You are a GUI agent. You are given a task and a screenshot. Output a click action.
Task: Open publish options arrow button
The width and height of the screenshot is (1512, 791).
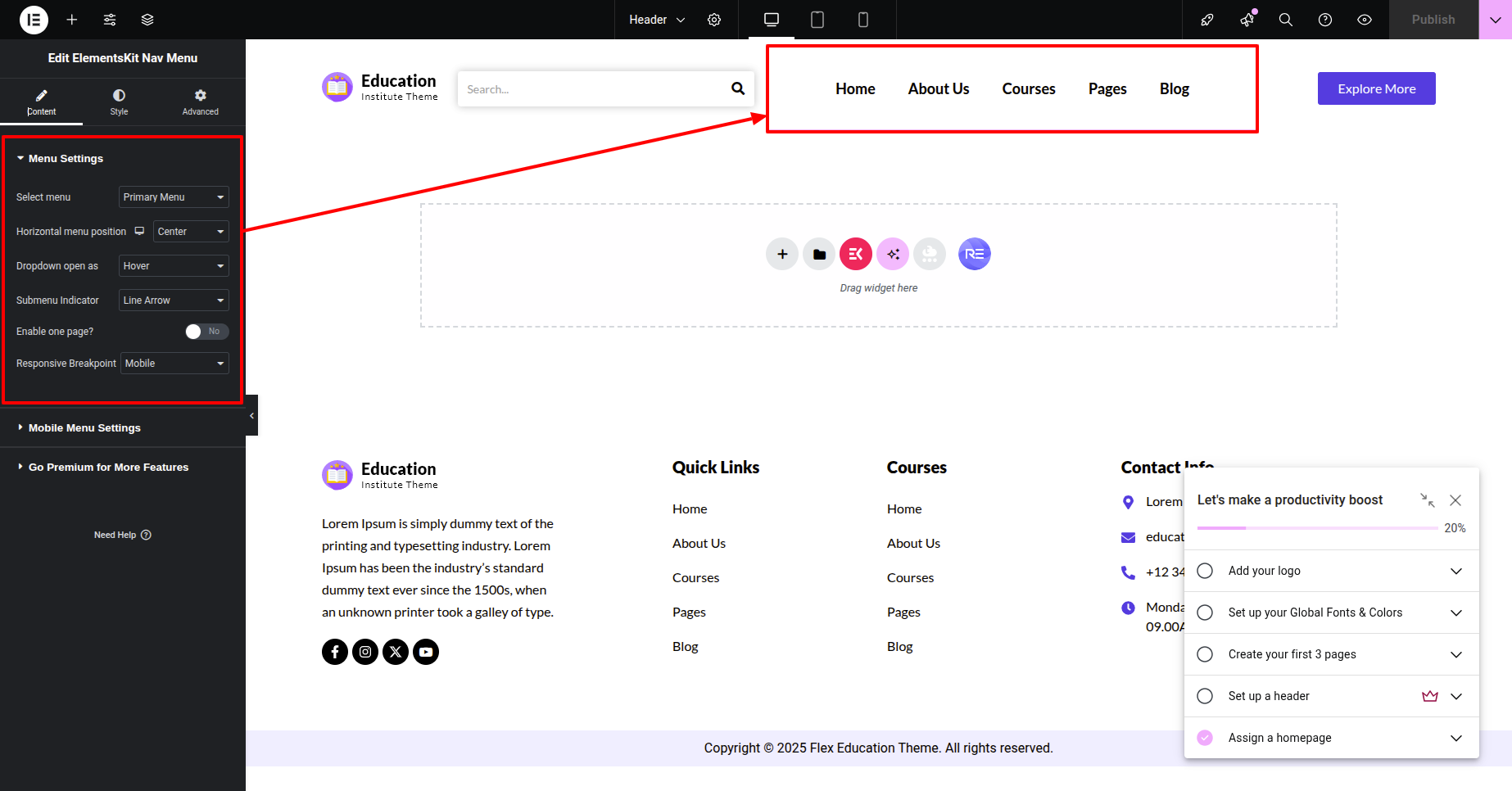pos(1495,20)
